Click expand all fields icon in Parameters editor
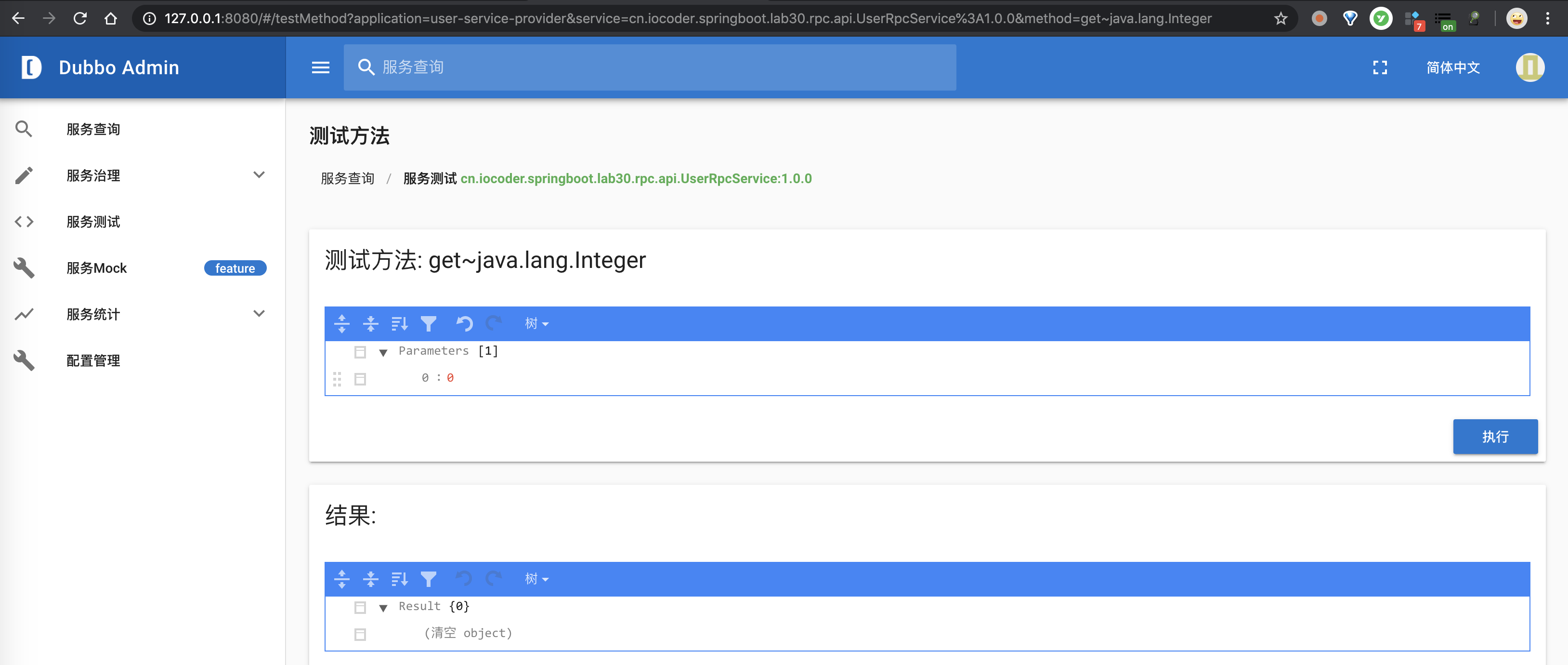Screen dimensions: 1568x665 point(341,323)
